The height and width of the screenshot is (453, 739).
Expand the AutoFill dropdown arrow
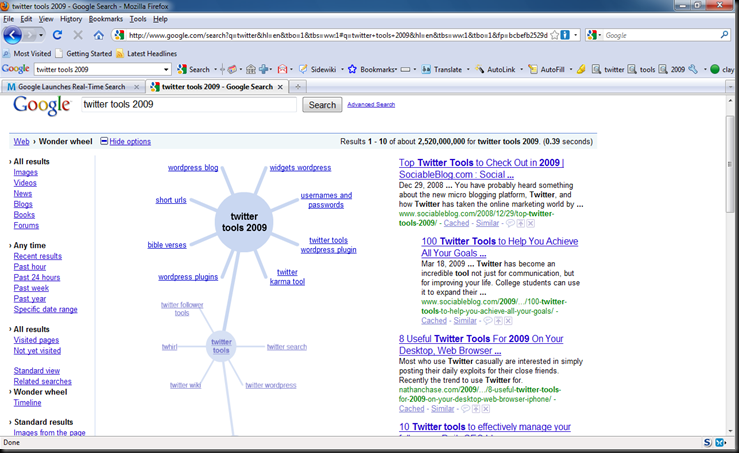pos(570,69)
